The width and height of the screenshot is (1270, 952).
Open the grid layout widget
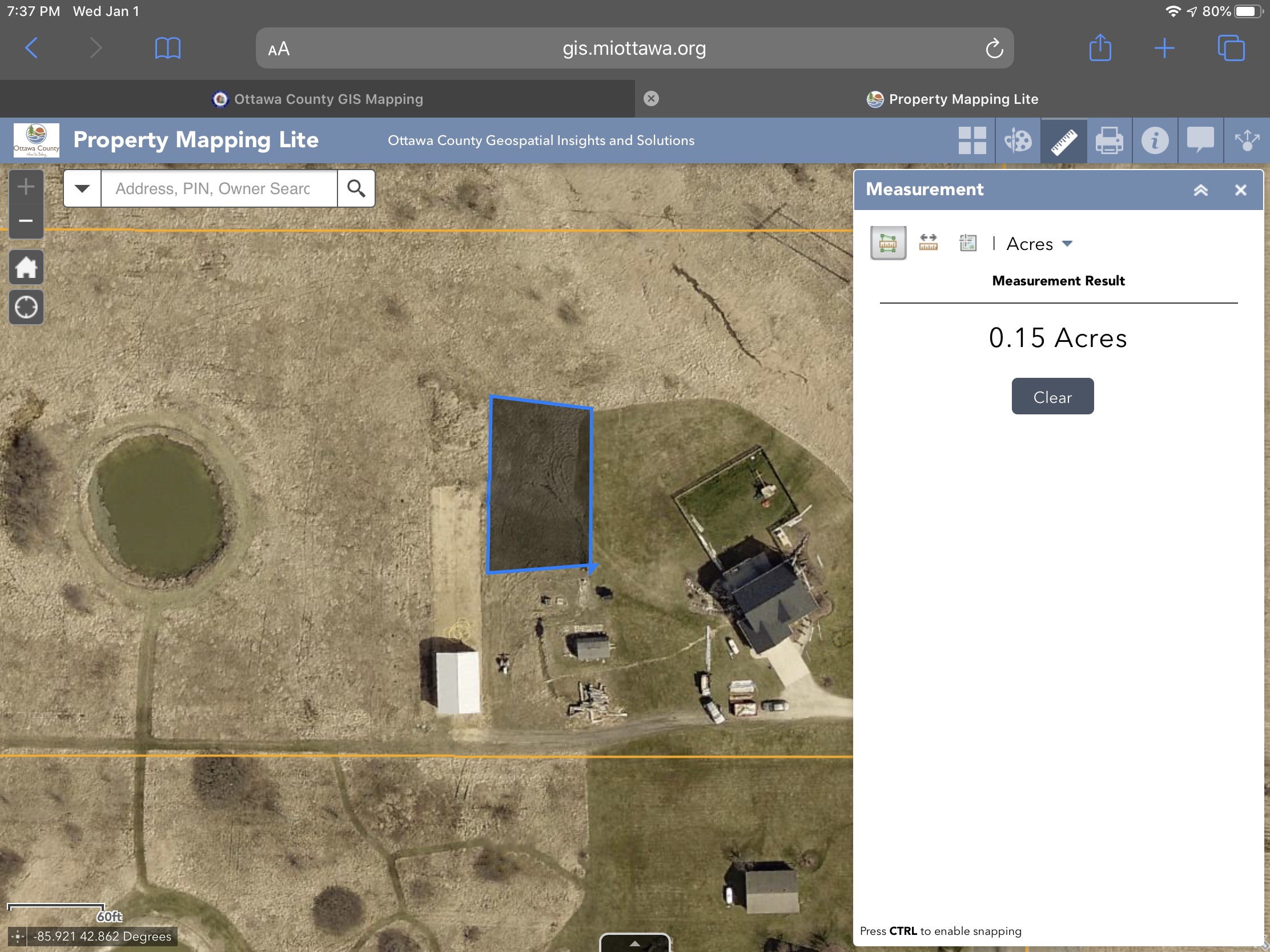(972, 140)
